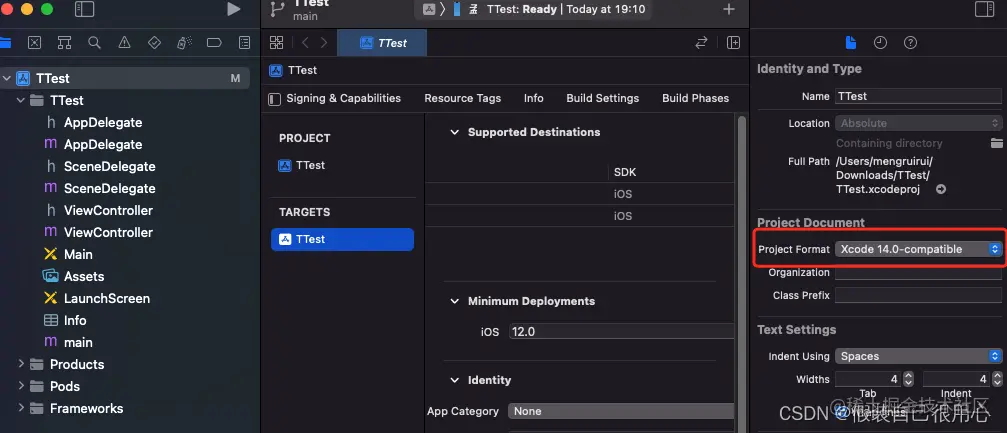
Task: Open the find navigator magnifier
Action: click(94, 43)
